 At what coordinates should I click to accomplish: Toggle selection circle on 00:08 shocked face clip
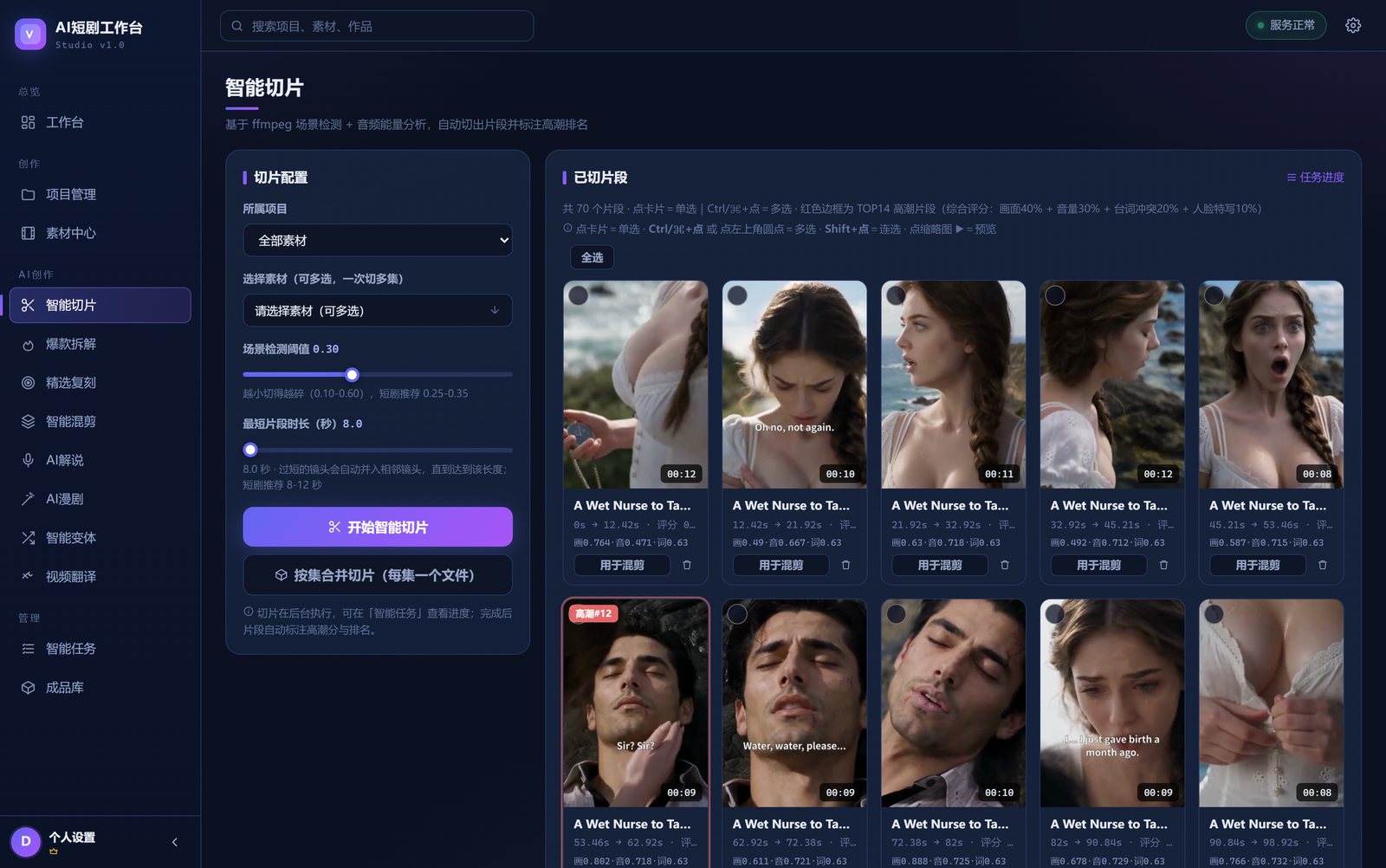[x=1214, y=295]
